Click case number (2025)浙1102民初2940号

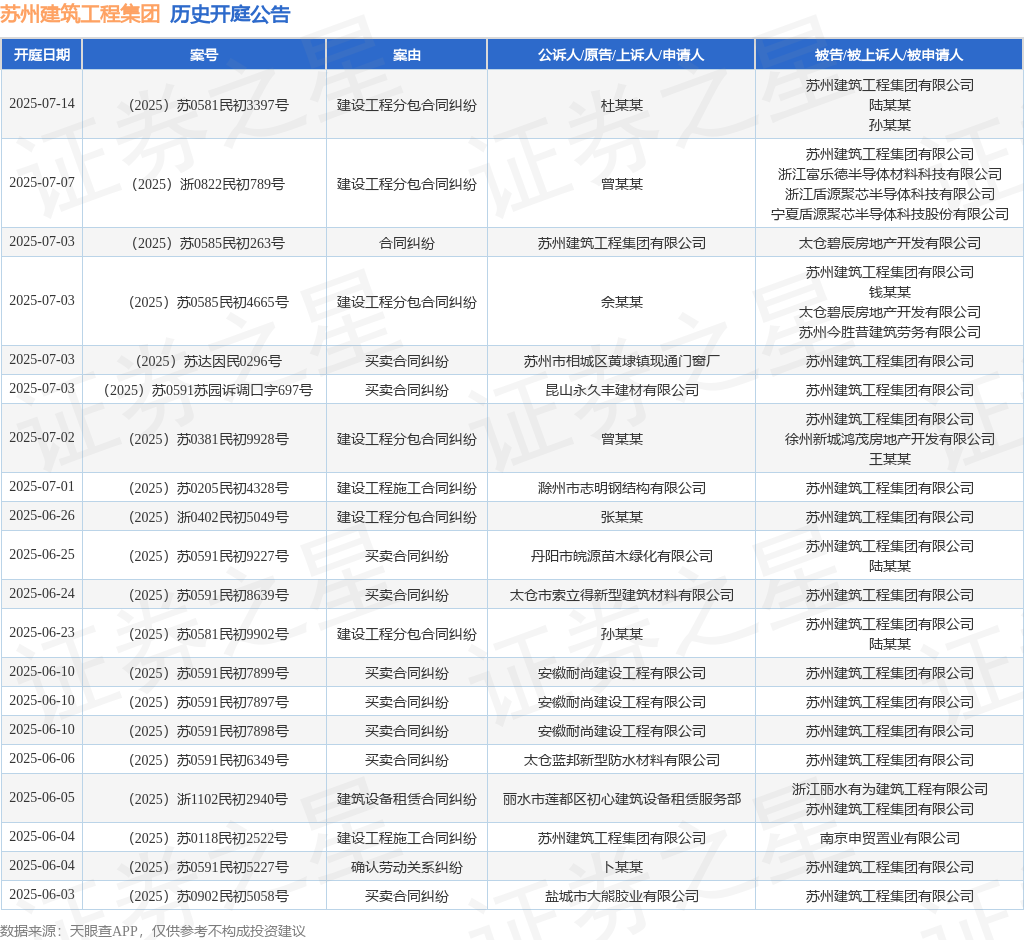pos(208,799)
